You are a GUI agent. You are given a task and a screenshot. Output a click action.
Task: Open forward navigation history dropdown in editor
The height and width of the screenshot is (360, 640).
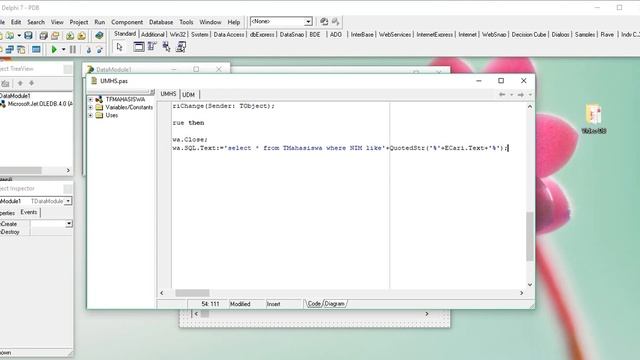pyautogui.click(x=530, y=95)
